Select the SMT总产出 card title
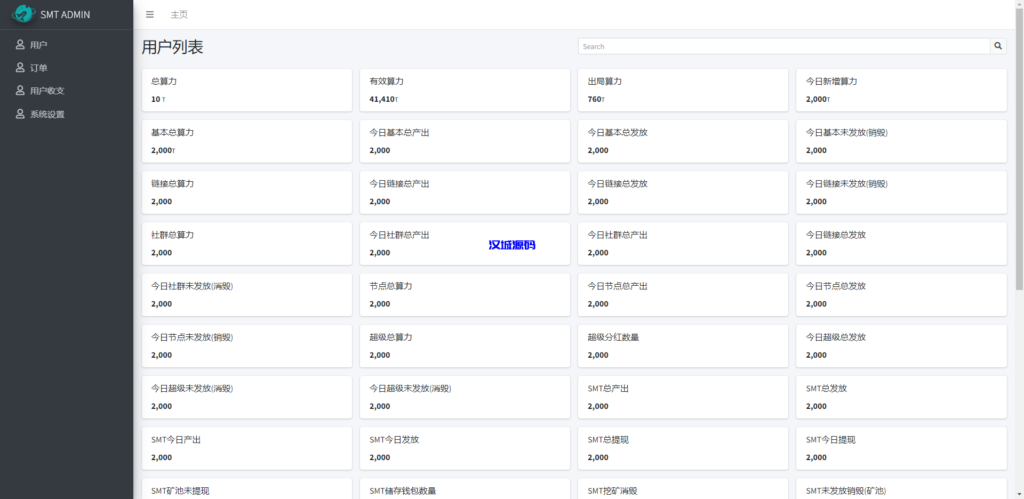Screen dimensions: 1024x499 (x=608, y=389)
